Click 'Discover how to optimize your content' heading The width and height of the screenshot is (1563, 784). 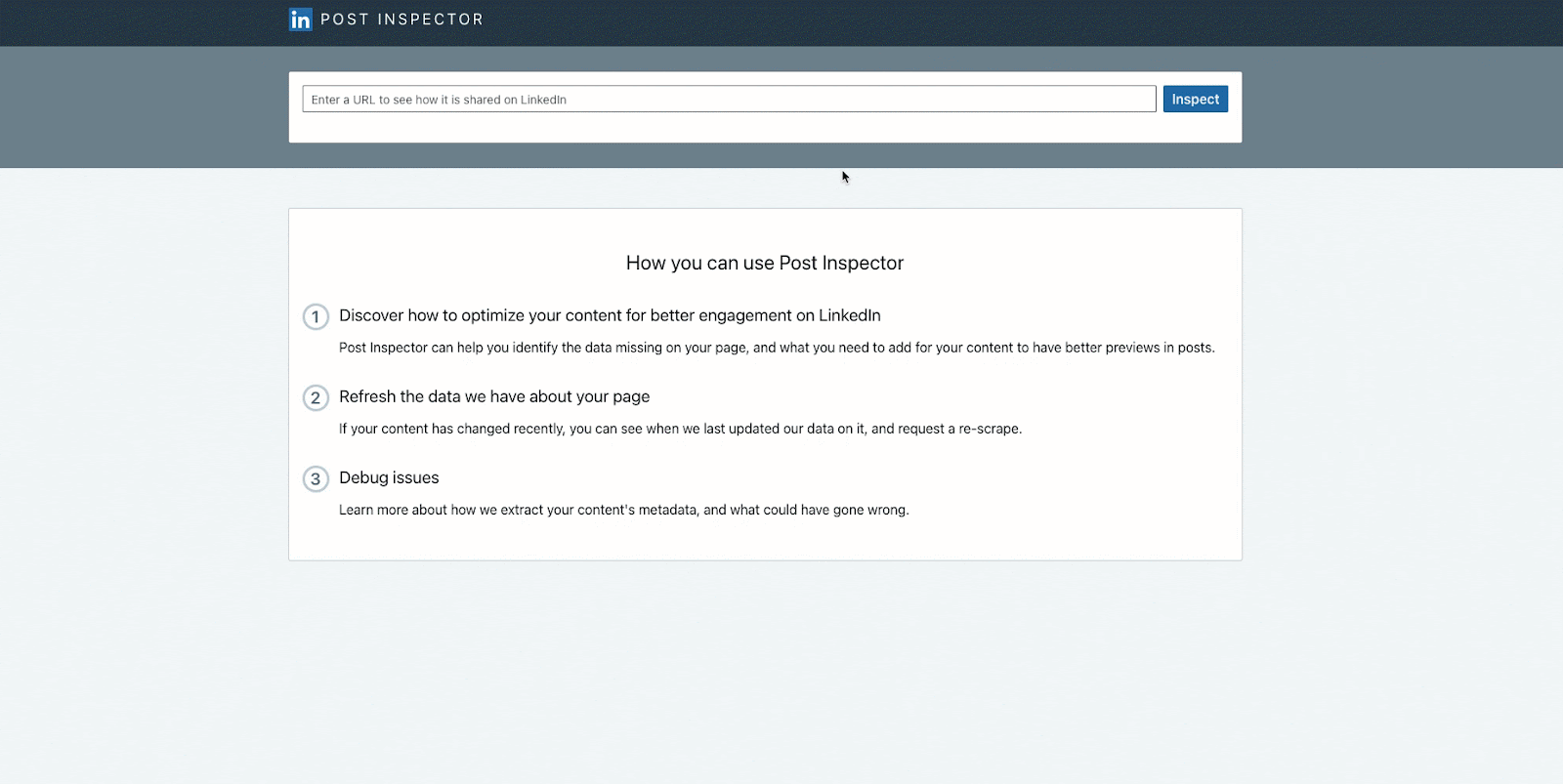point(610,315)
